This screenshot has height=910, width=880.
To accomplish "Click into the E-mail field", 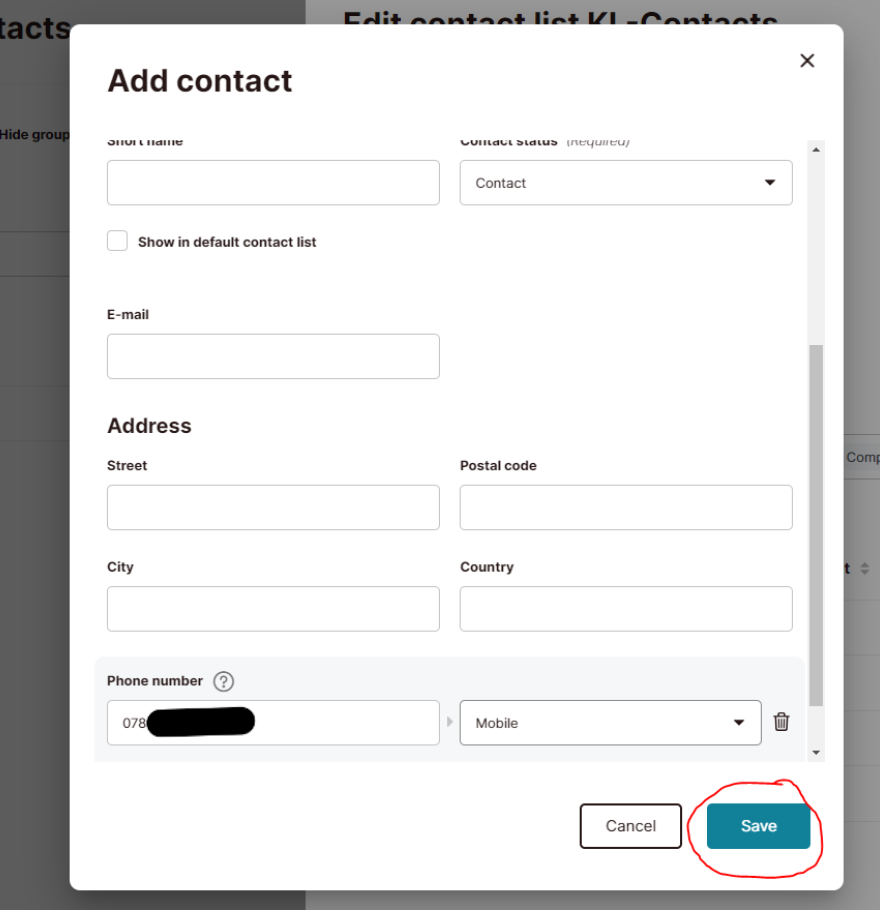I will 273,356.
